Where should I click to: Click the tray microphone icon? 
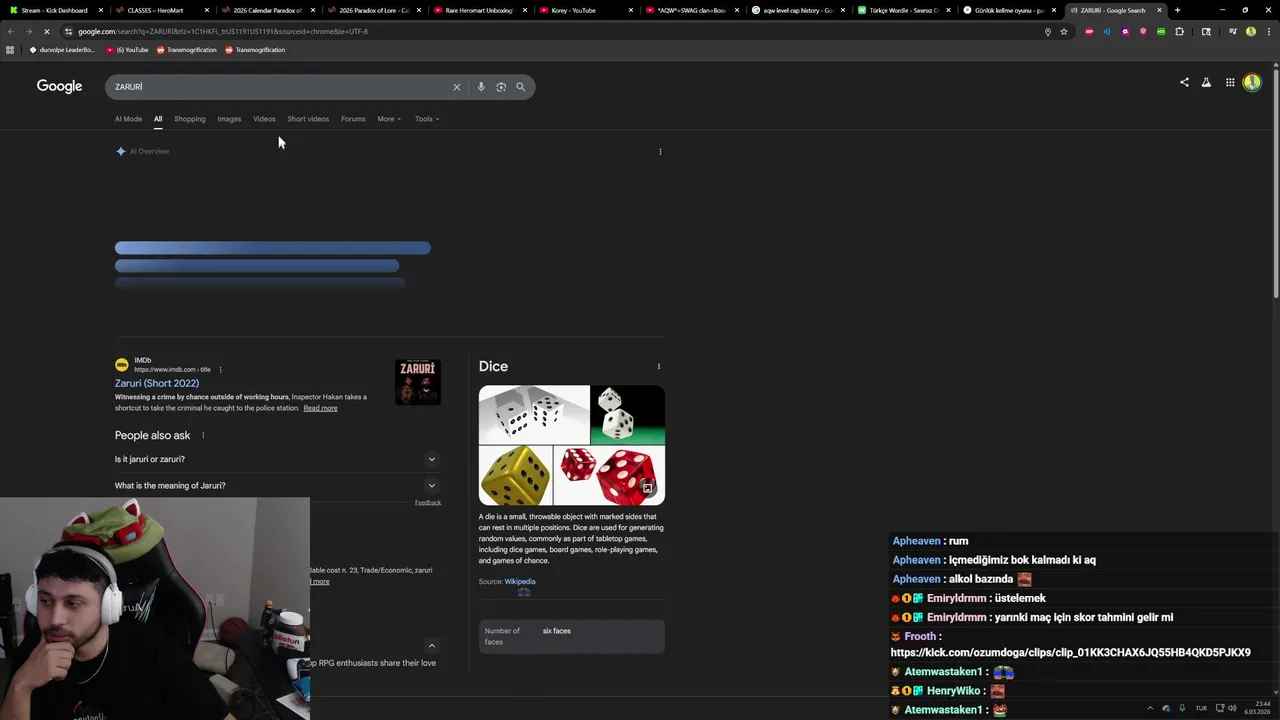(1182, 708)
